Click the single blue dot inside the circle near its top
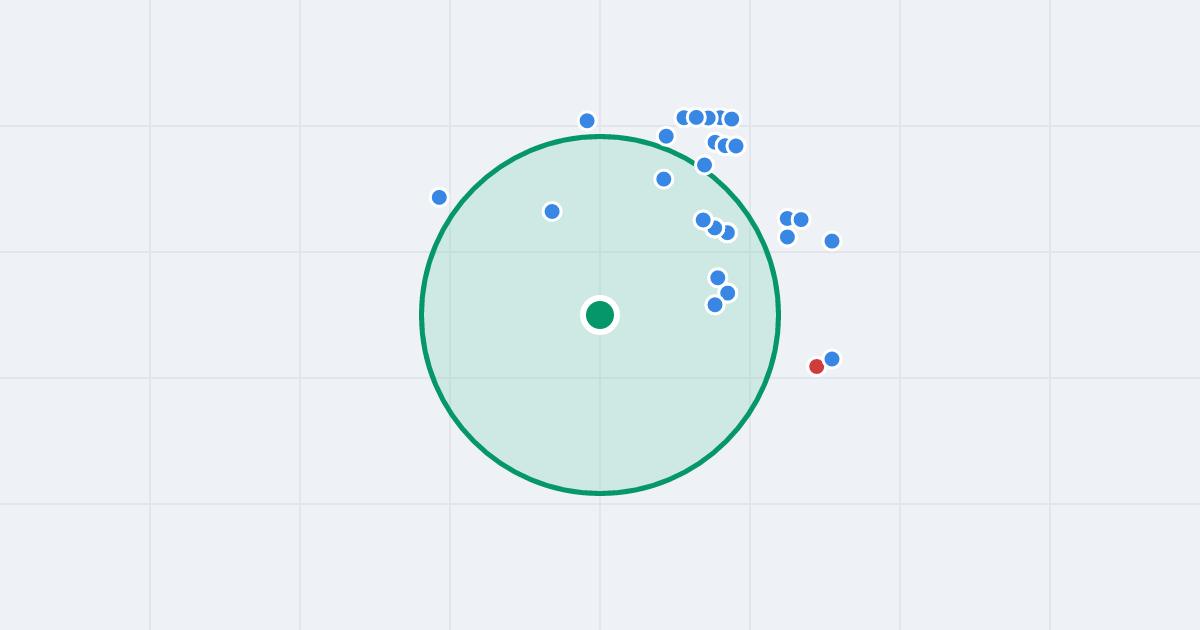Viewport: 1200px width, 630px height. click(664, 179)
